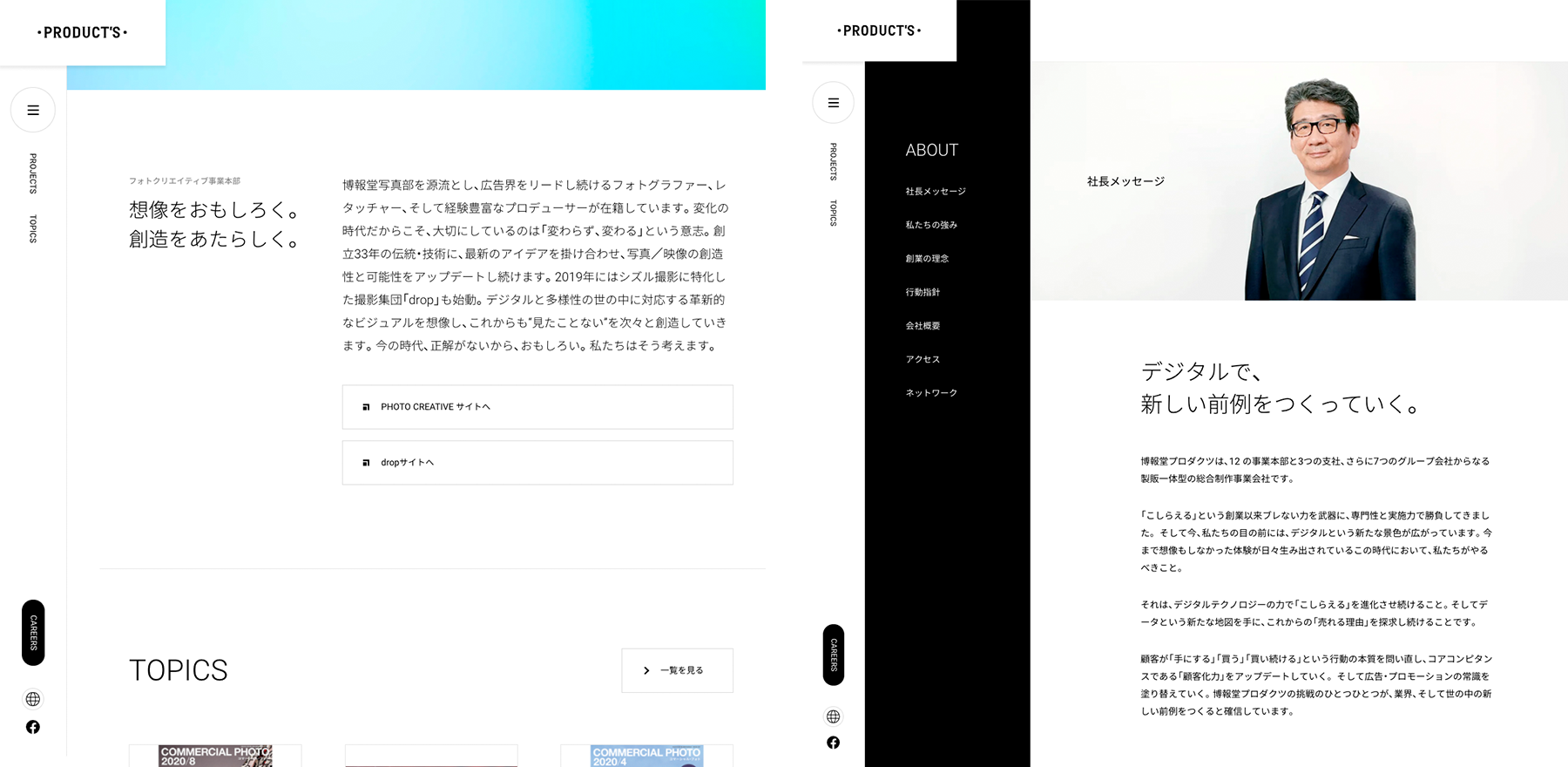Click Facebook icon on left page

tap(33, 727)
